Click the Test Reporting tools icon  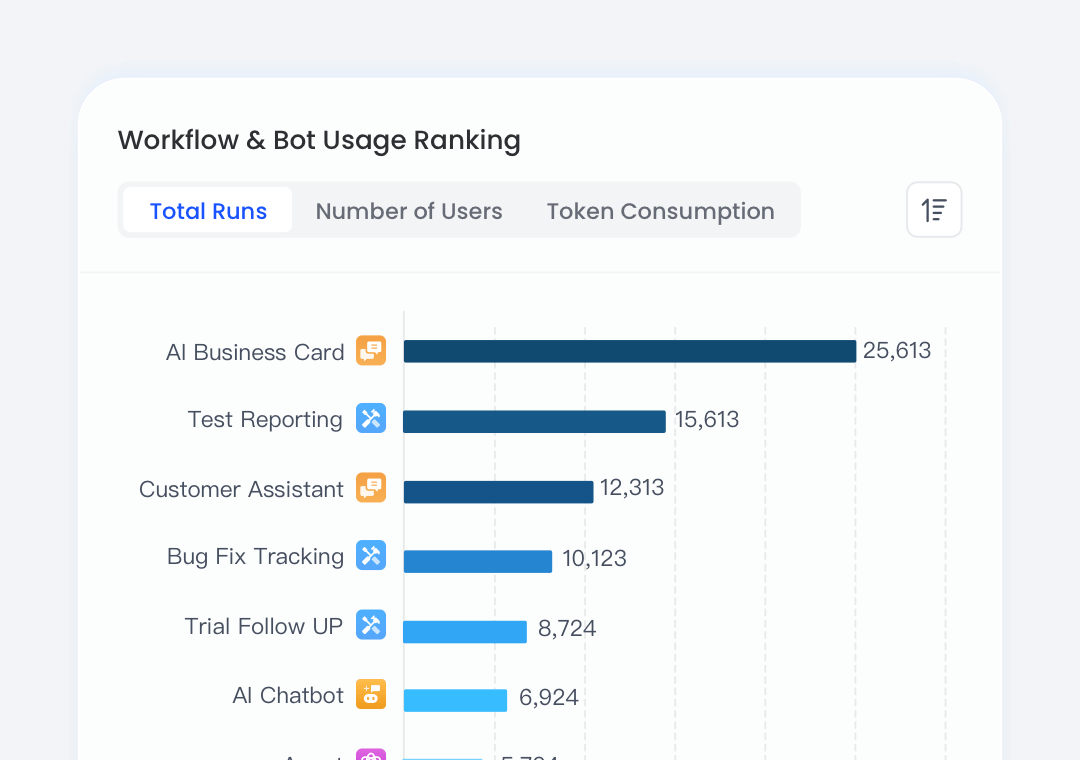(371, 419)
